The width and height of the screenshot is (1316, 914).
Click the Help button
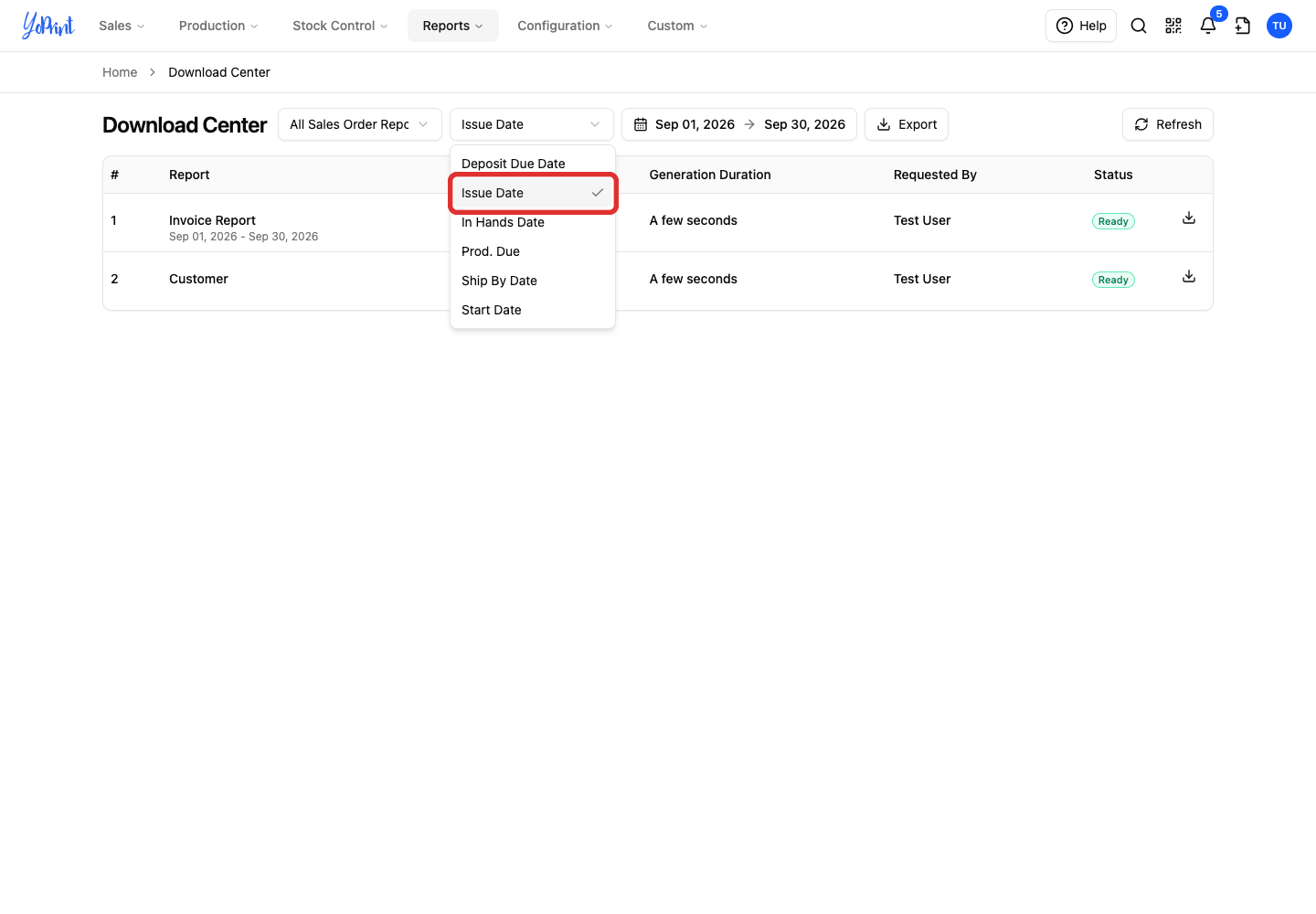(1081, 26)
